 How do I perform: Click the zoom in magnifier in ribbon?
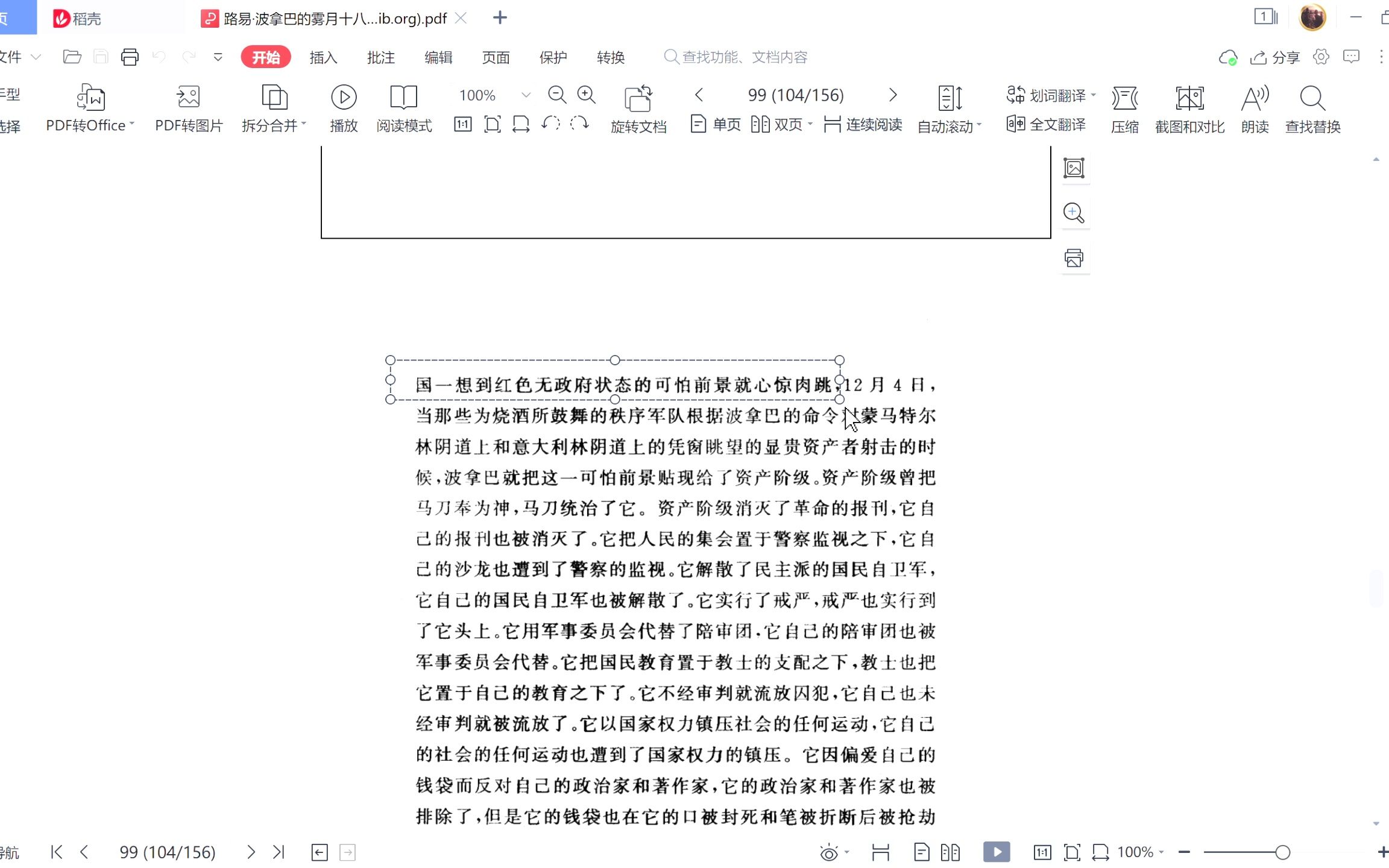click(587, 95)
